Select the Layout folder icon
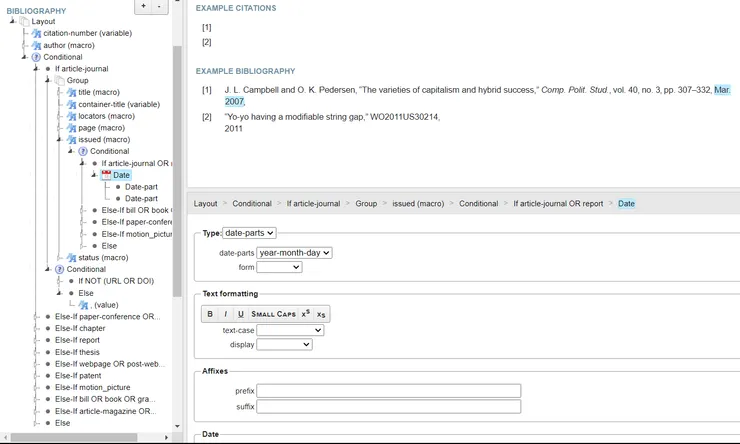The width and height of the screenshot is (740, 444). (25, 22)
